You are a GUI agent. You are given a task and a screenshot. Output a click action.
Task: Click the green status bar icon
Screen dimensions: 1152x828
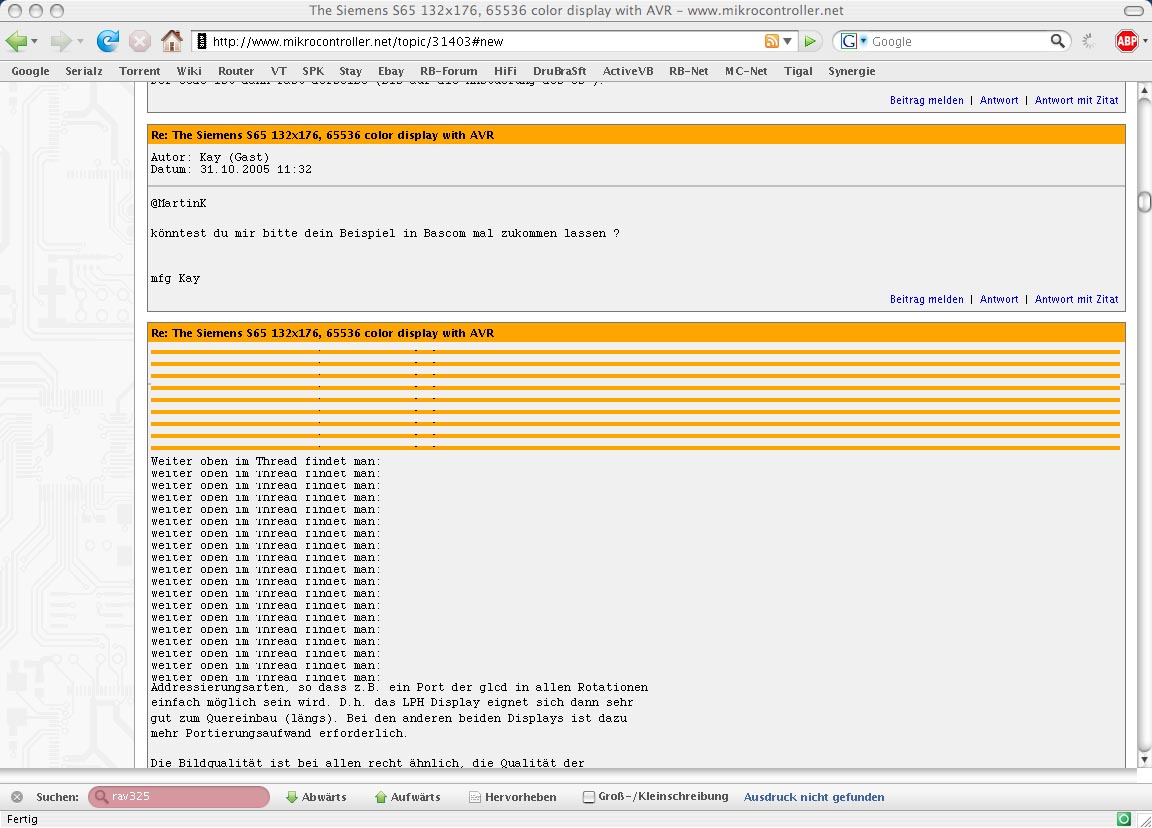[x=1123, y=818]
